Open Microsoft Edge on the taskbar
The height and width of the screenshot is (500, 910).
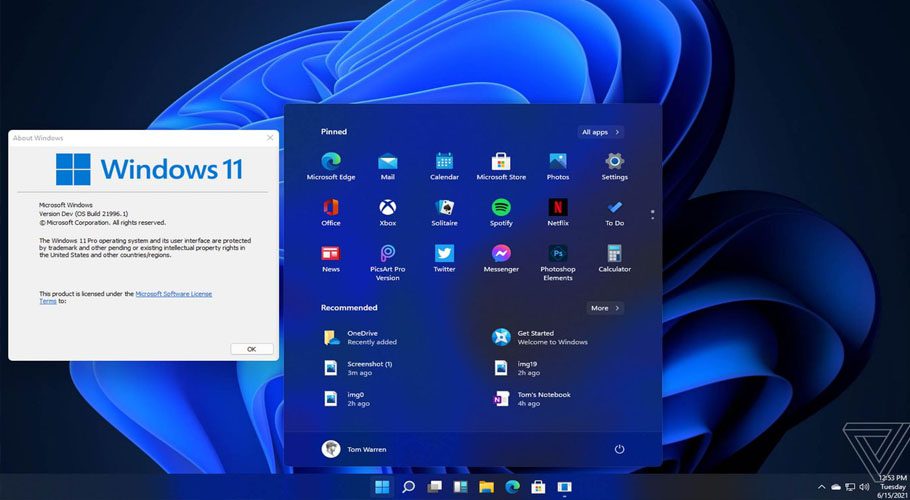tap(512, 487)
